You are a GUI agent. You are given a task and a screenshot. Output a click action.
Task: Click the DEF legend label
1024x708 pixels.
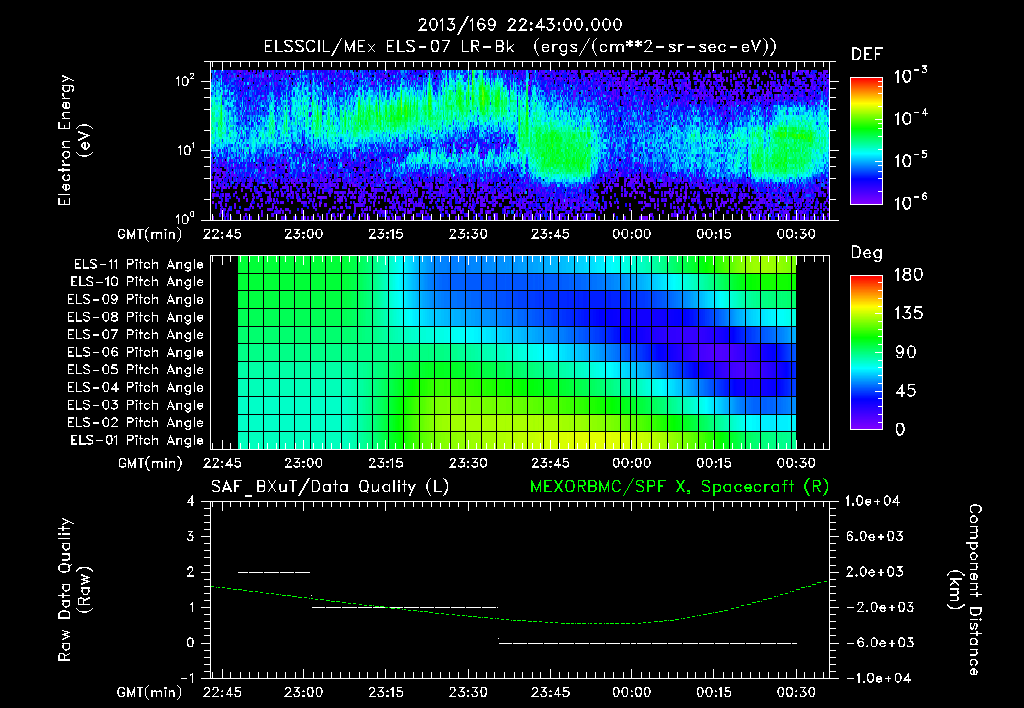(x=867, y=55)
